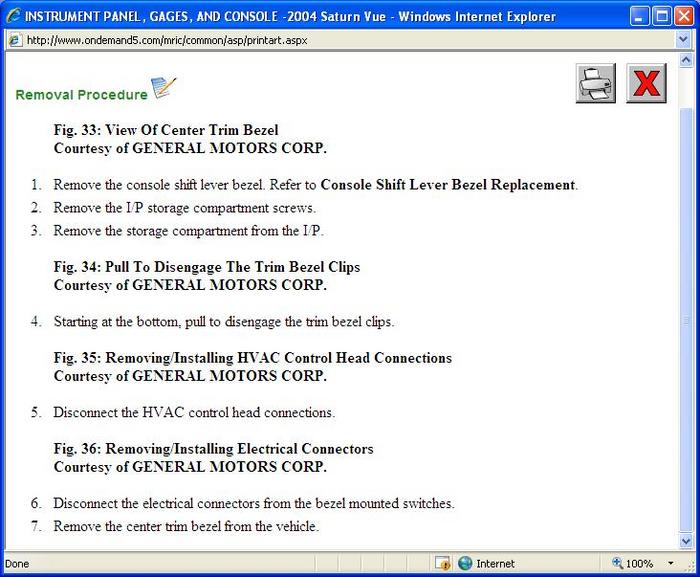The image size is (700, 577).
Task: Click the Internet zone label in status bar
Action: pyautogui.click(x=495, y=564)
